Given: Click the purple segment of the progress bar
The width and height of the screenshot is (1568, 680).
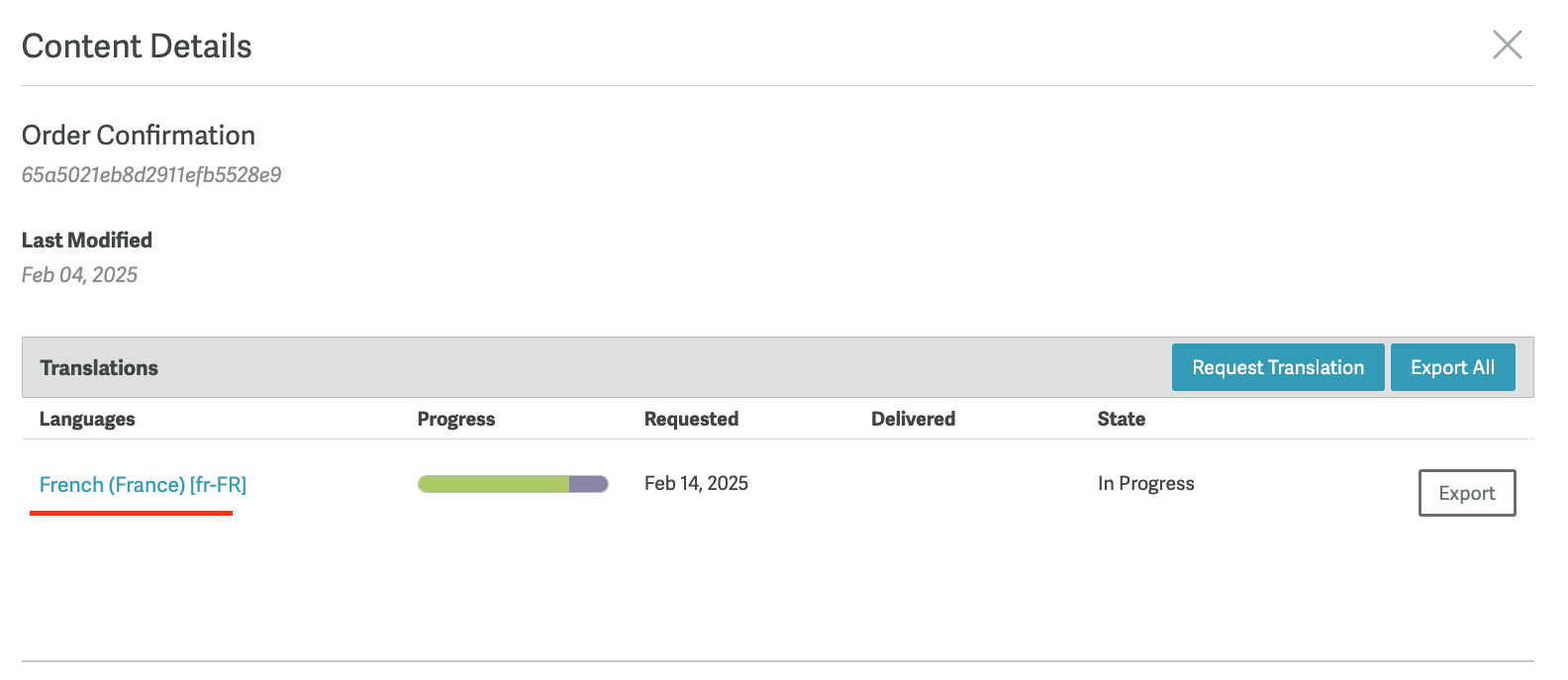Looking at the screenshot, I should (x=588, y=484).
